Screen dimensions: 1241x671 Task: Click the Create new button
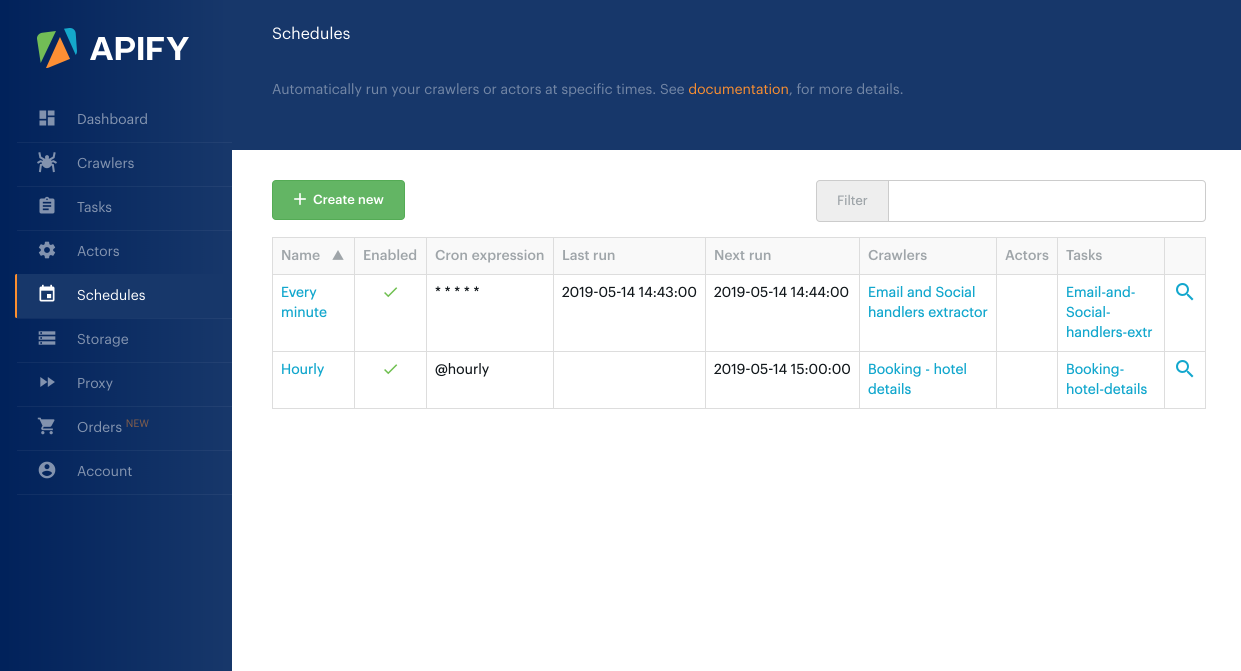(338, 200)
